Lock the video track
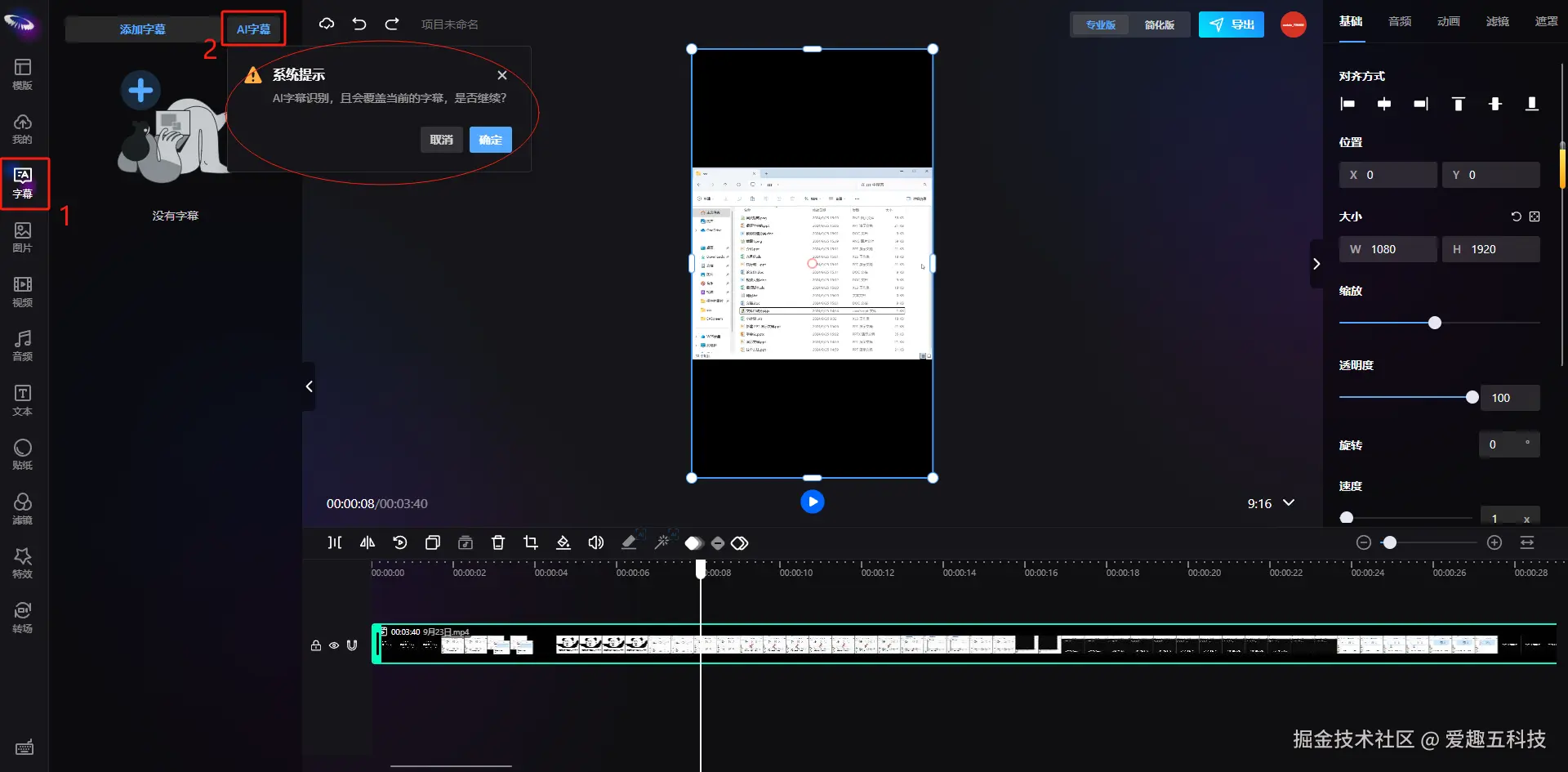1568x772 pixels. point(316,645)
